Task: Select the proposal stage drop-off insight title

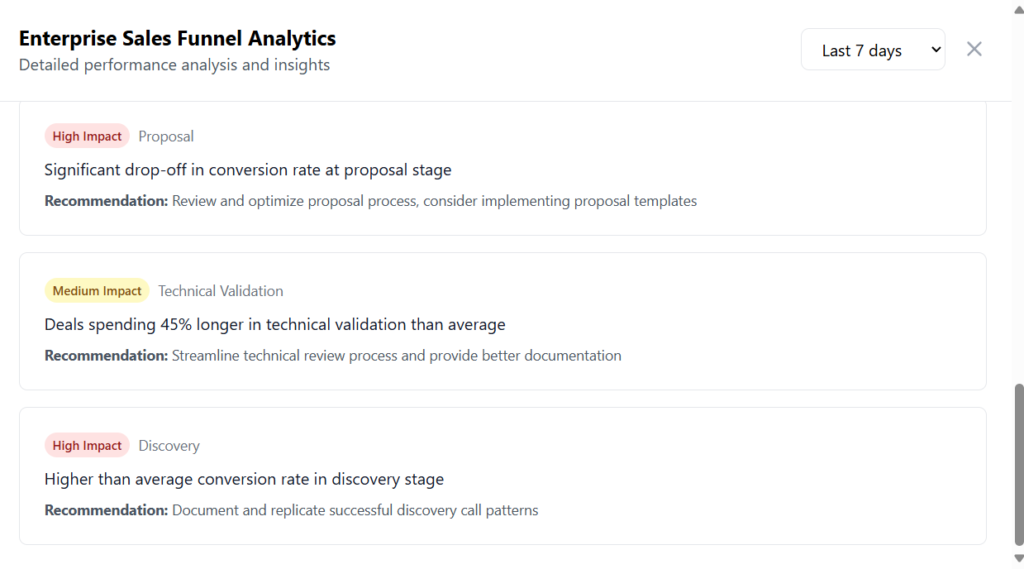Action: (x=248, y=170)
